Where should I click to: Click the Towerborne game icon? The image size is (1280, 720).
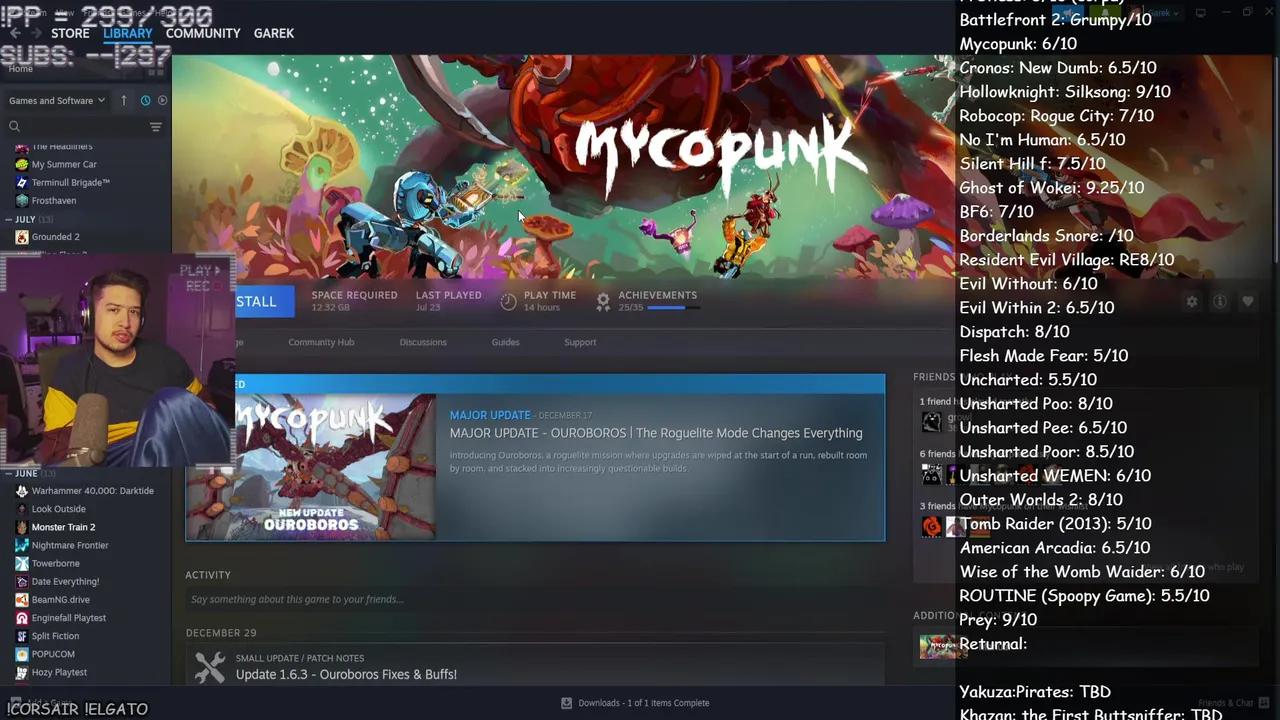point(22,563)
